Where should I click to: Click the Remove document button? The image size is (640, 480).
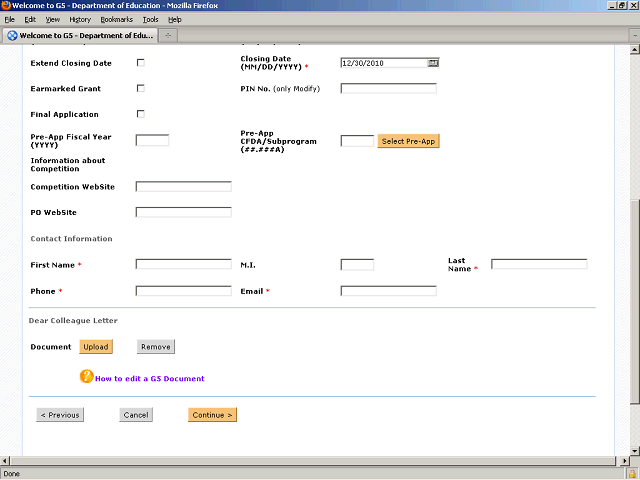click(x=156, y=347)
